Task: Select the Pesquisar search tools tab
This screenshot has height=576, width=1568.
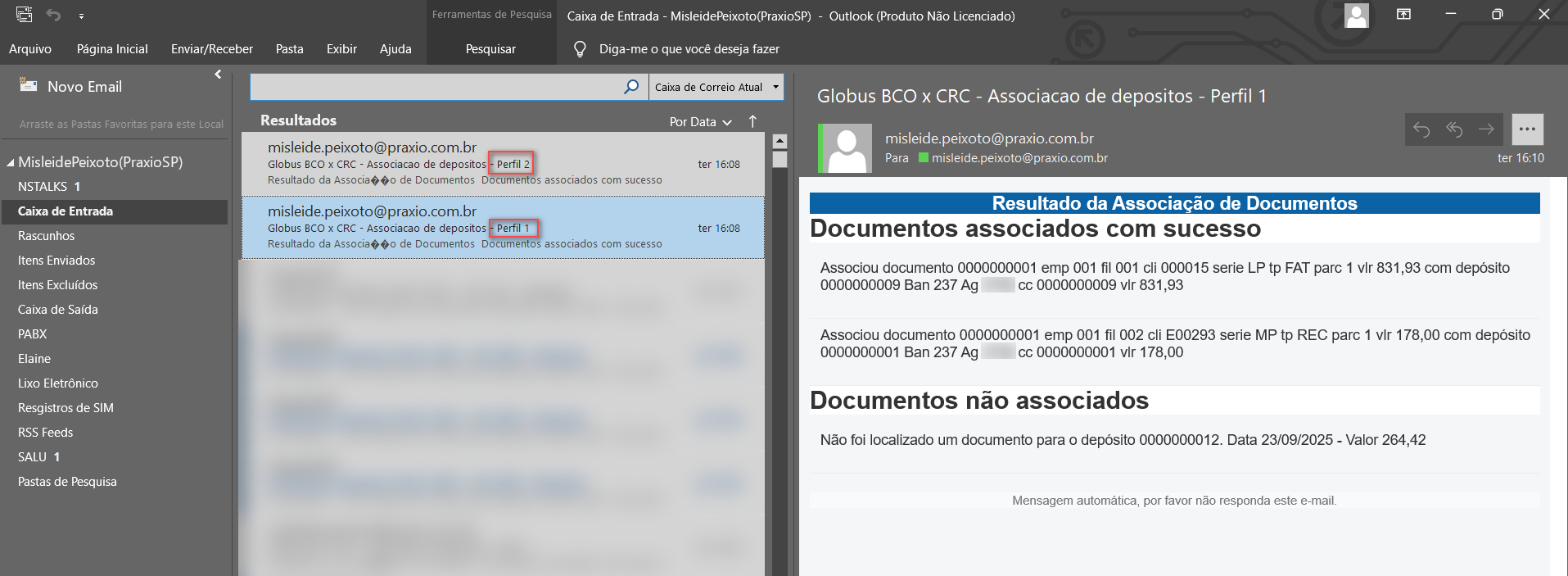Action: click(490, 49)
